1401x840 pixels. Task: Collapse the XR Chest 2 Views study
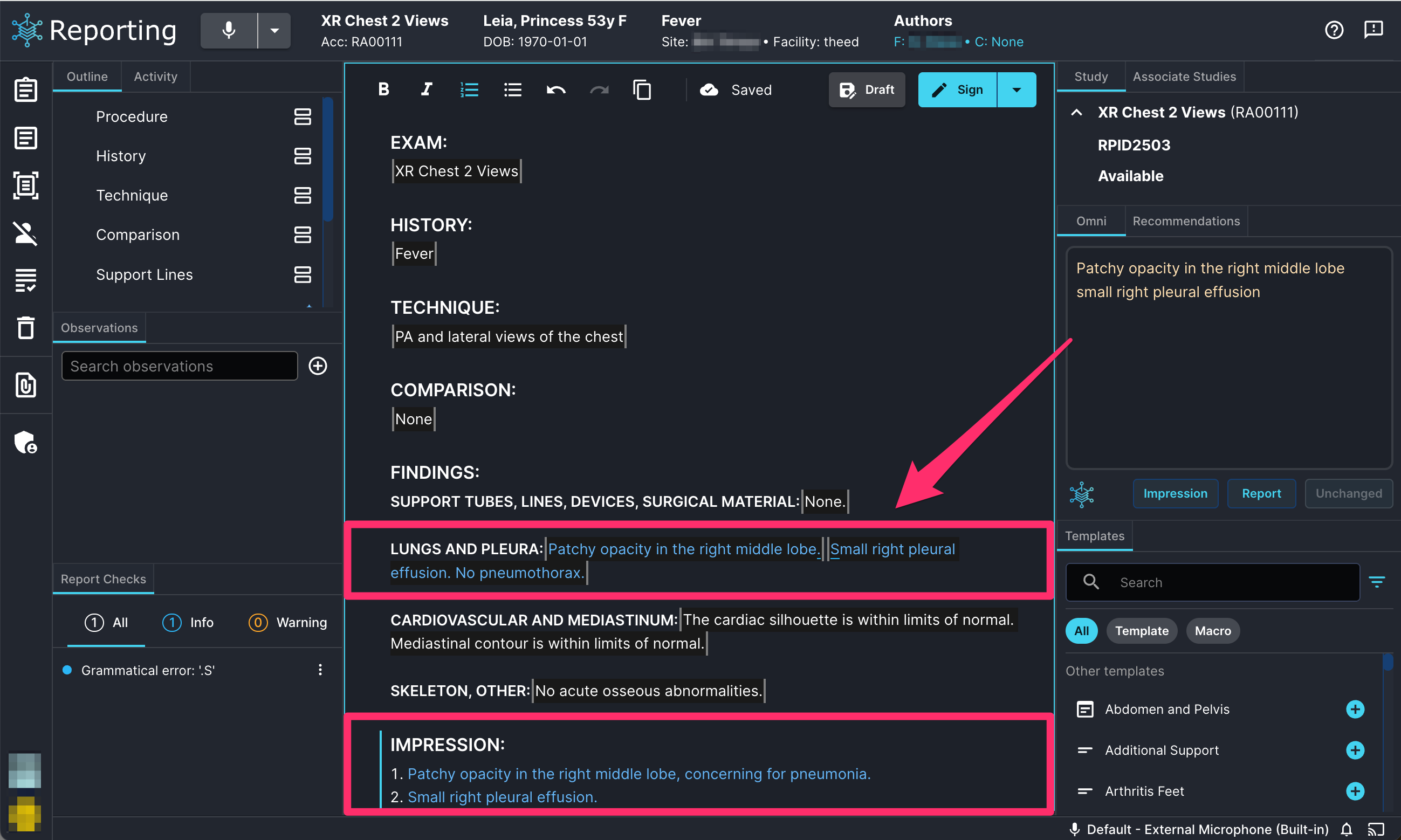(1077, 112)
